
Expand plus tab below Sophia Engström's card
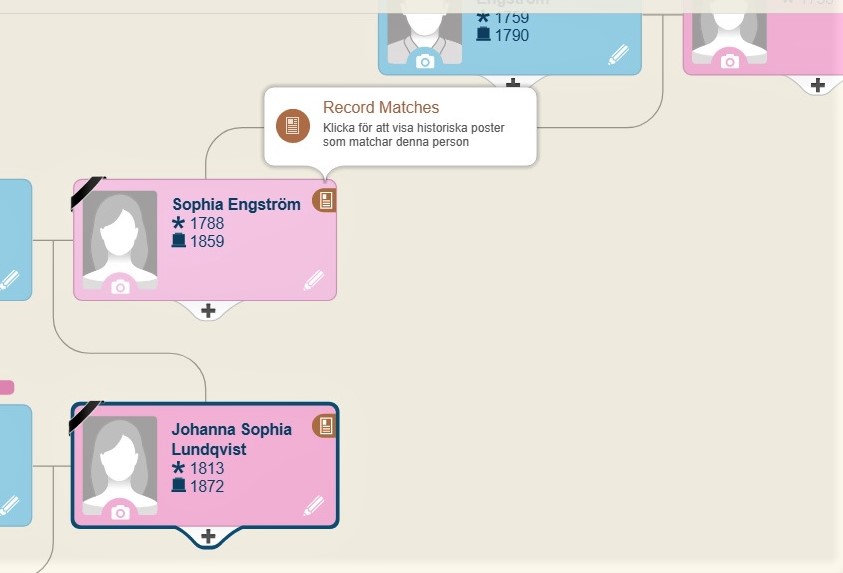click(x=208, y=311)
